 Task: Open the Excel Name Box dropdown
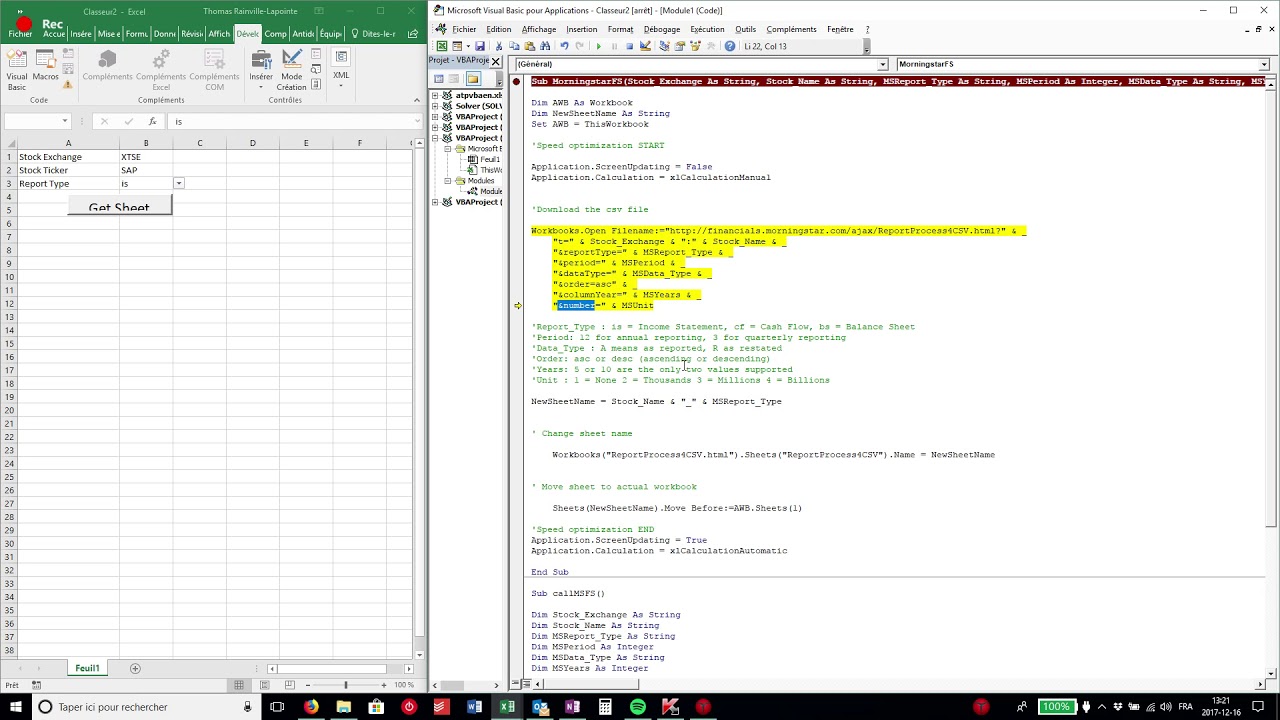click(x=65, y=121)
